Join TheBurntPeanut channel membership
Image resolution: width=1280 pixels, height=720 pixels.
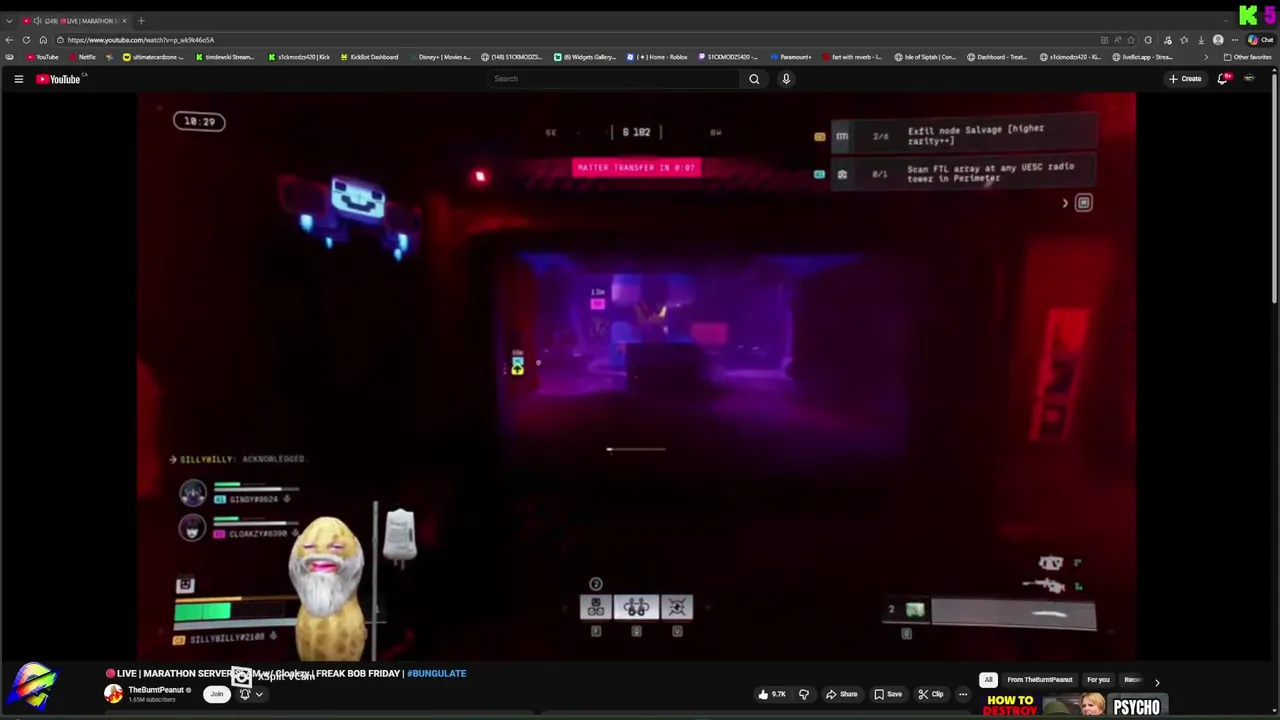[x=216, y=694]
